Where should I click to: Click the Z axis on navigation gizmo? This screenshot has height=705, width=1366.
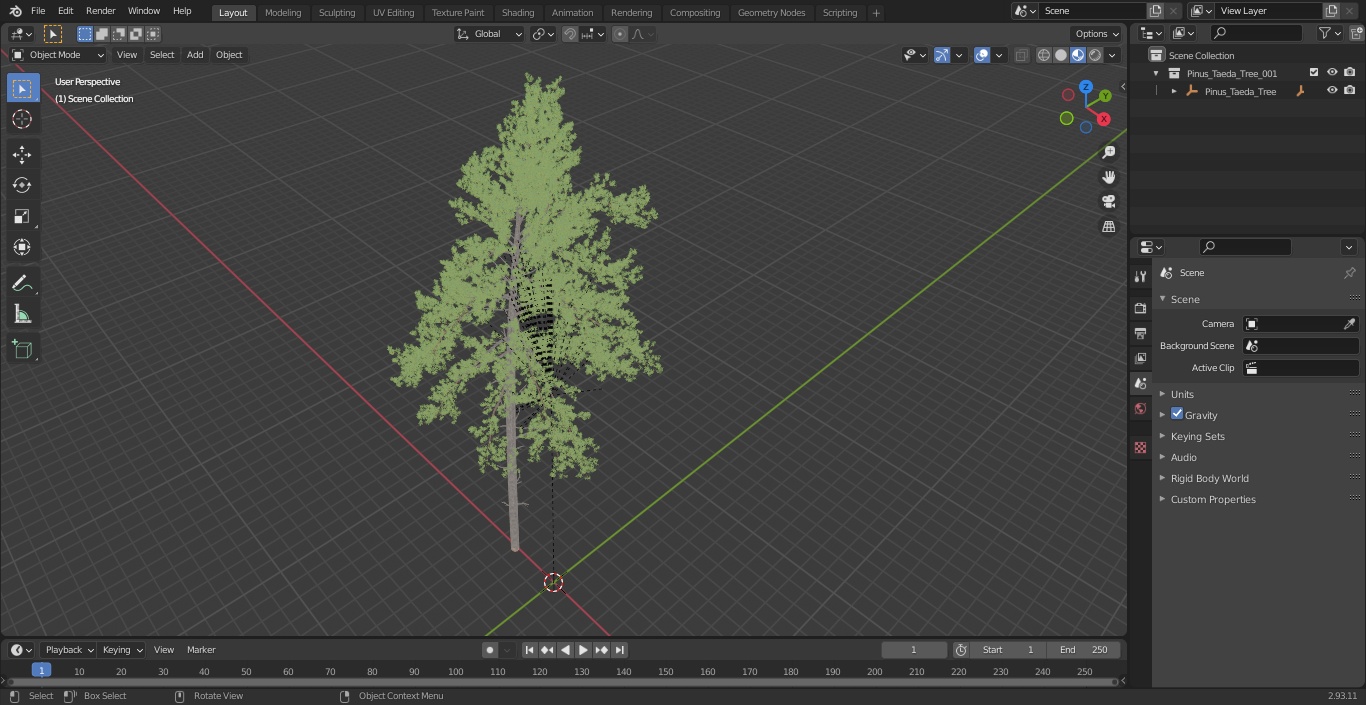1086,87
